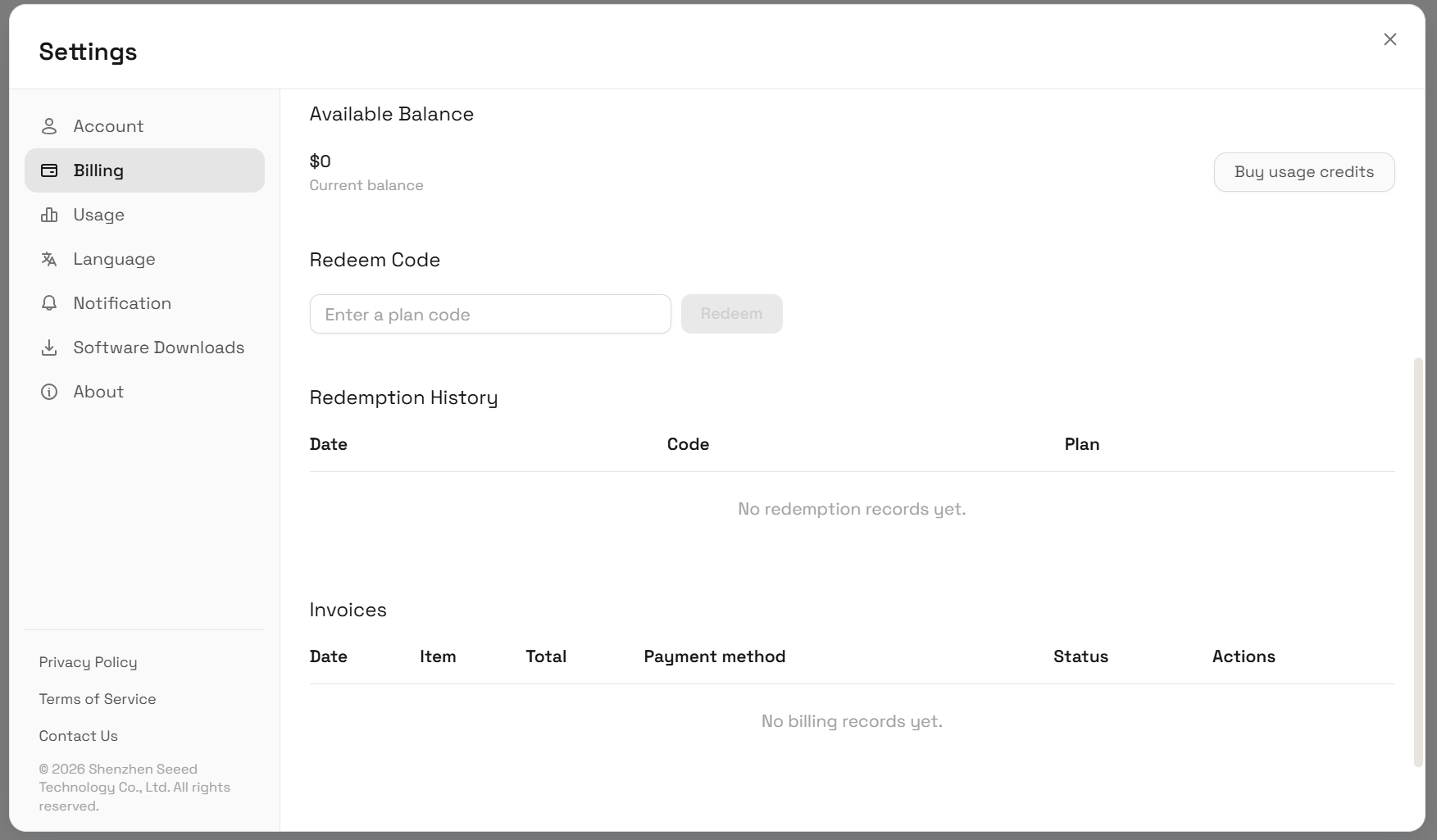Click "No billing records yet." text

pyautogui.click(x=852, y=721)
